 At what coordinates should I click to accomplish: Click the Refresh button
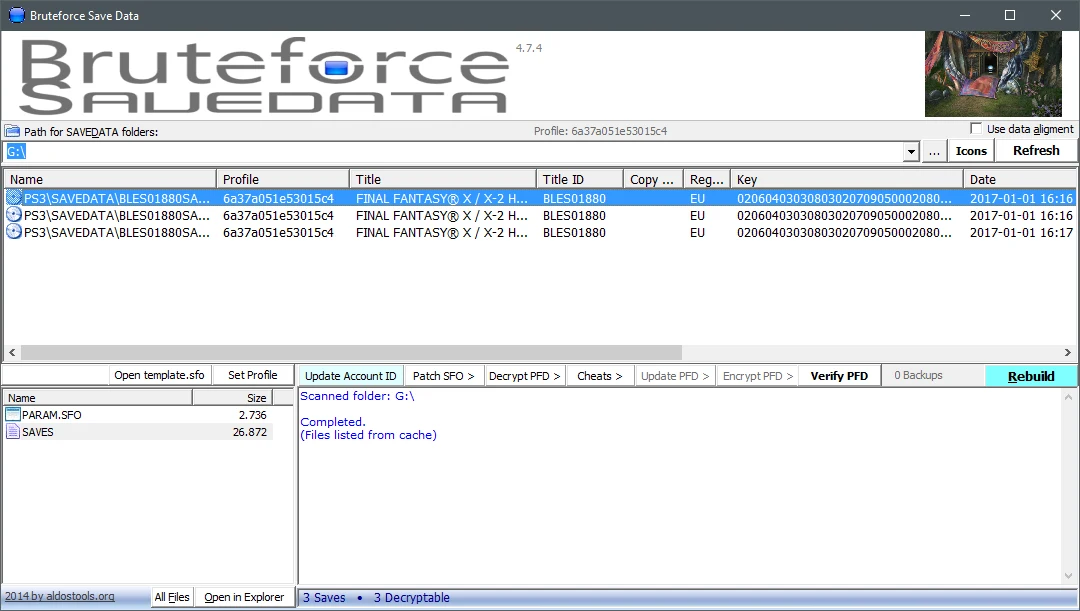(x=1036, y=151)
